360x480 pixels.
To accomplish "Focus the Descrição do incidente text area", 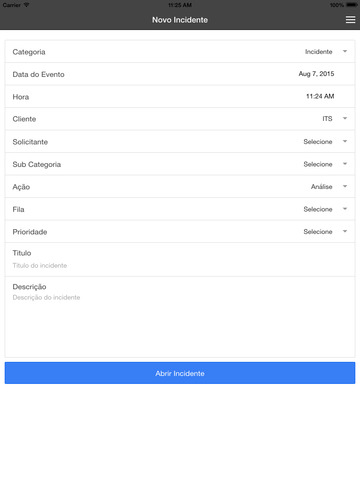I will tap(180, 322).
